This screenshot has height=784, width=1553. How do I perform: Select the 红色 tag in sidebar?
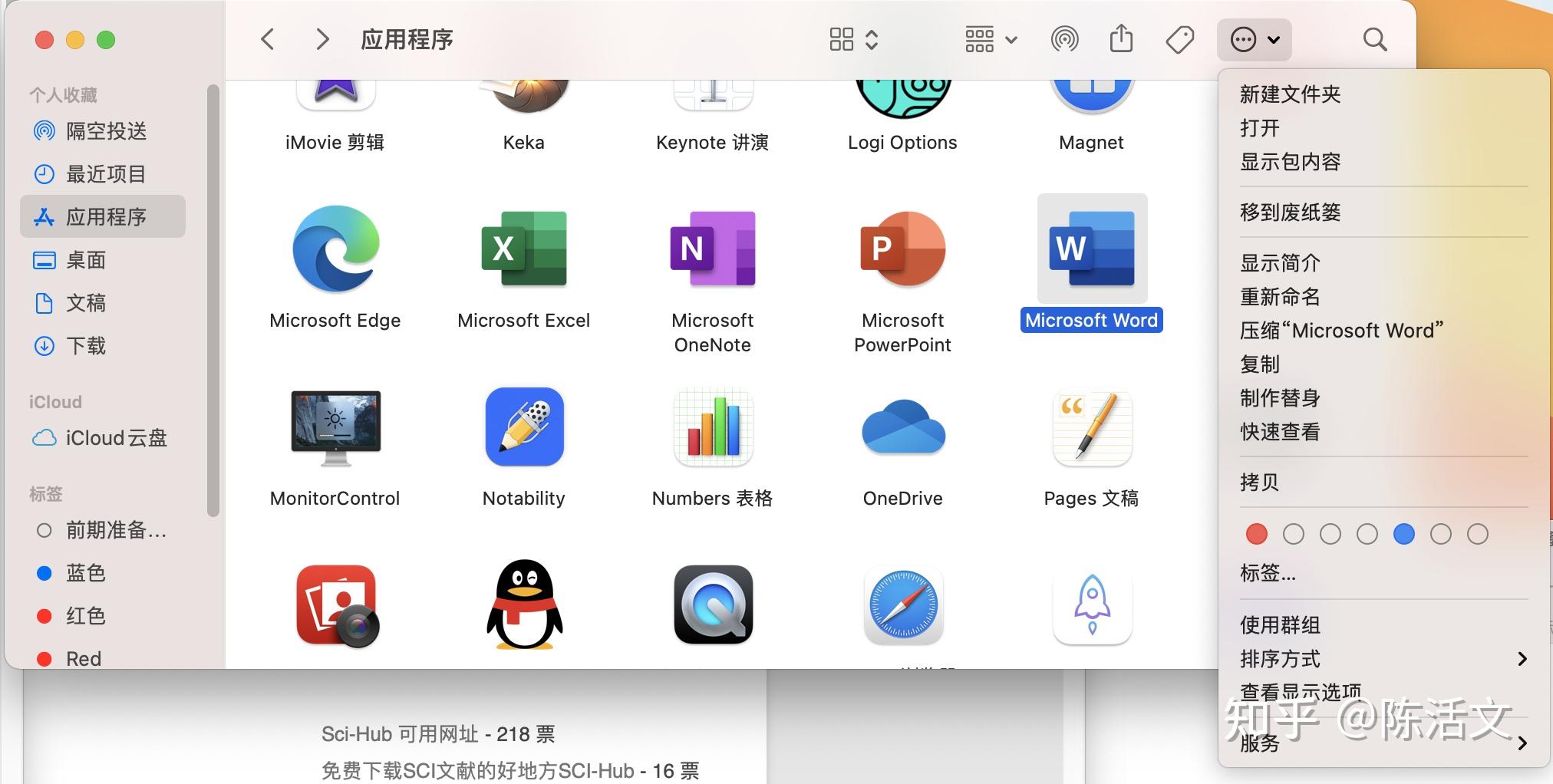(103, 616)
